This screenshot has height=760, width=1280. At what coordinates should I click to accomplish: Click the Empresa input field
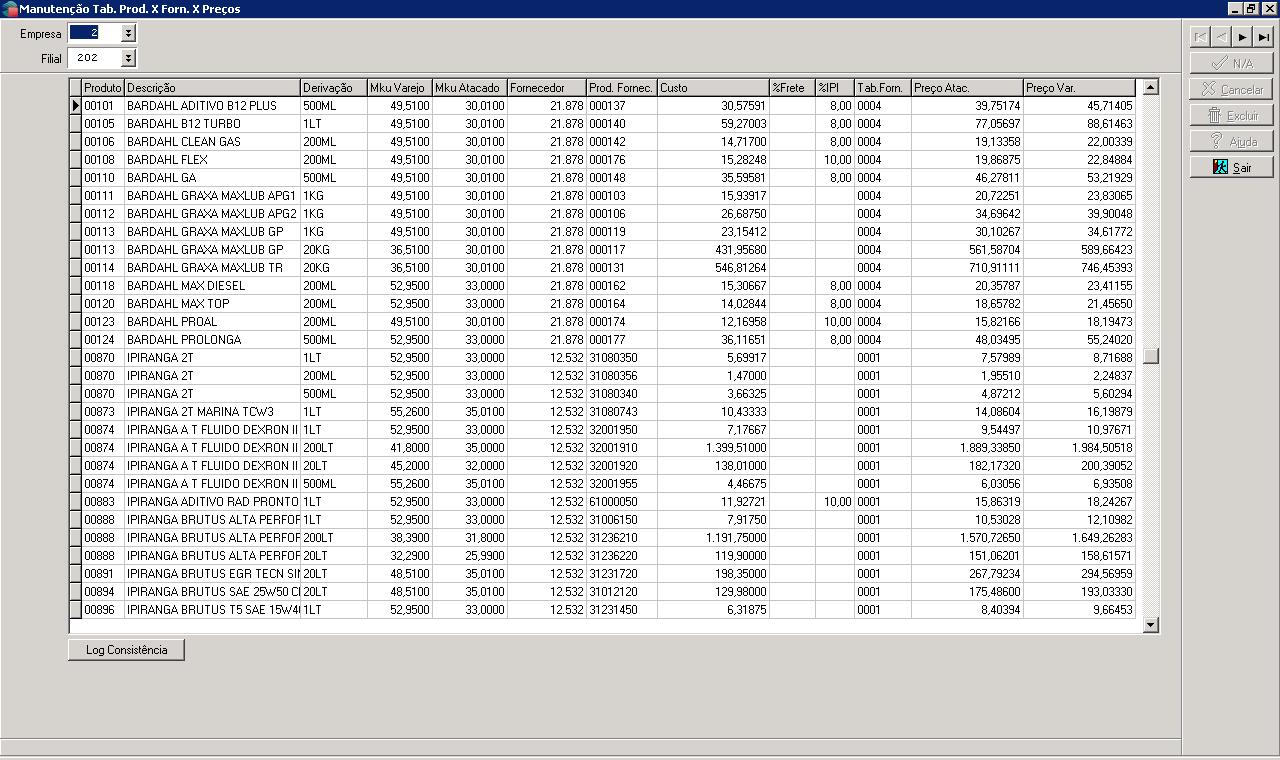(x=94, y=33)
